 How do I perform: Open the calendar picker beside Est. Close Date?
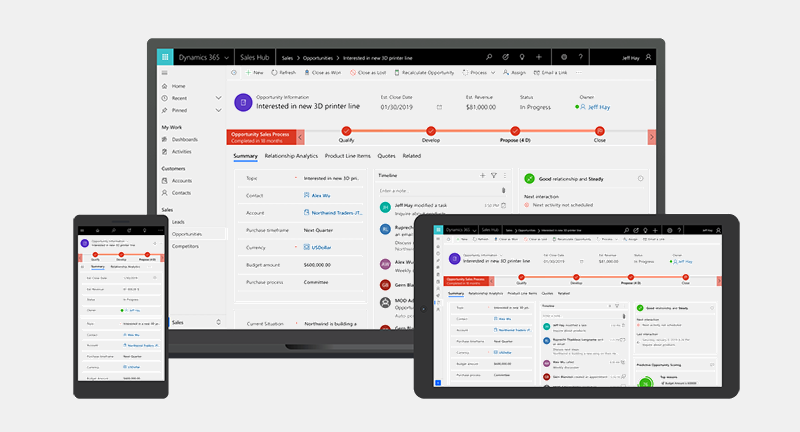(x=439, y=106)
